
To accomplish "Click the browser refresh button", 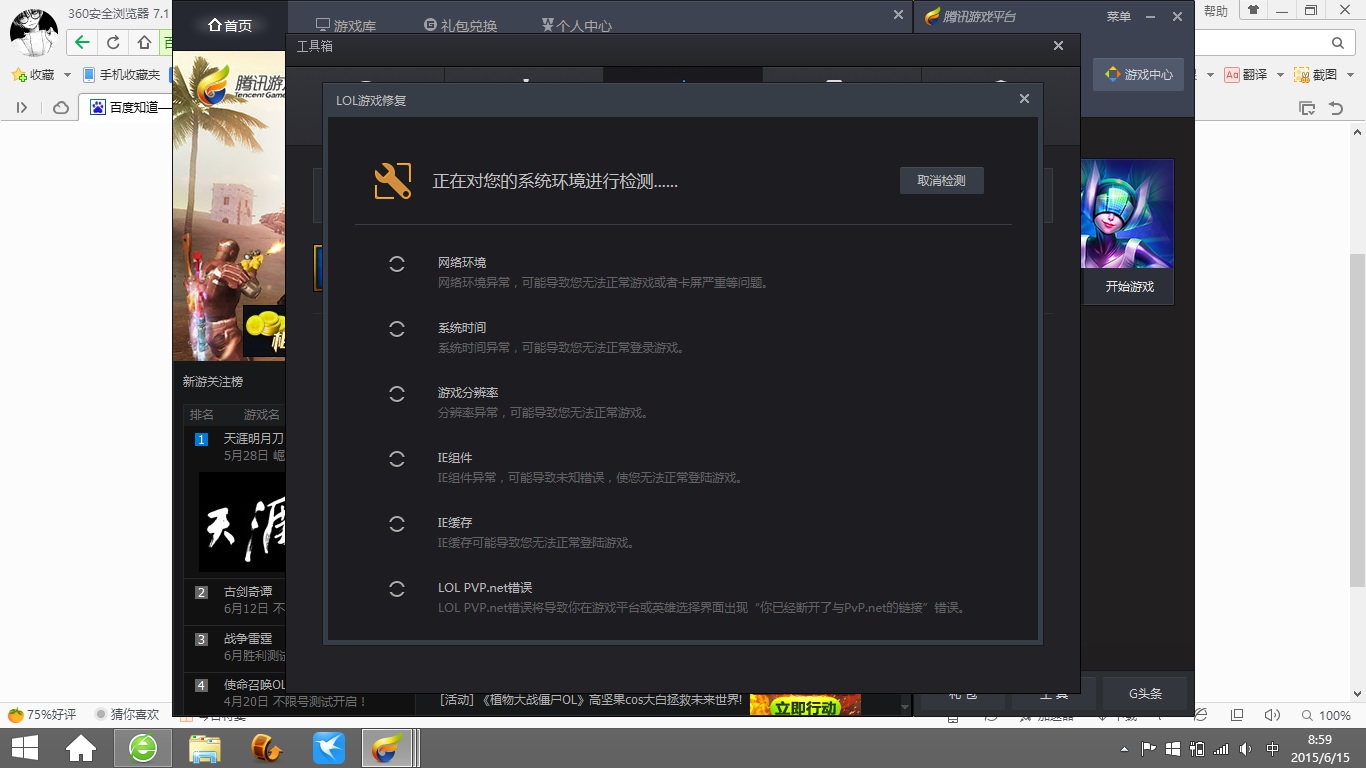I will [x=113, y=43].
